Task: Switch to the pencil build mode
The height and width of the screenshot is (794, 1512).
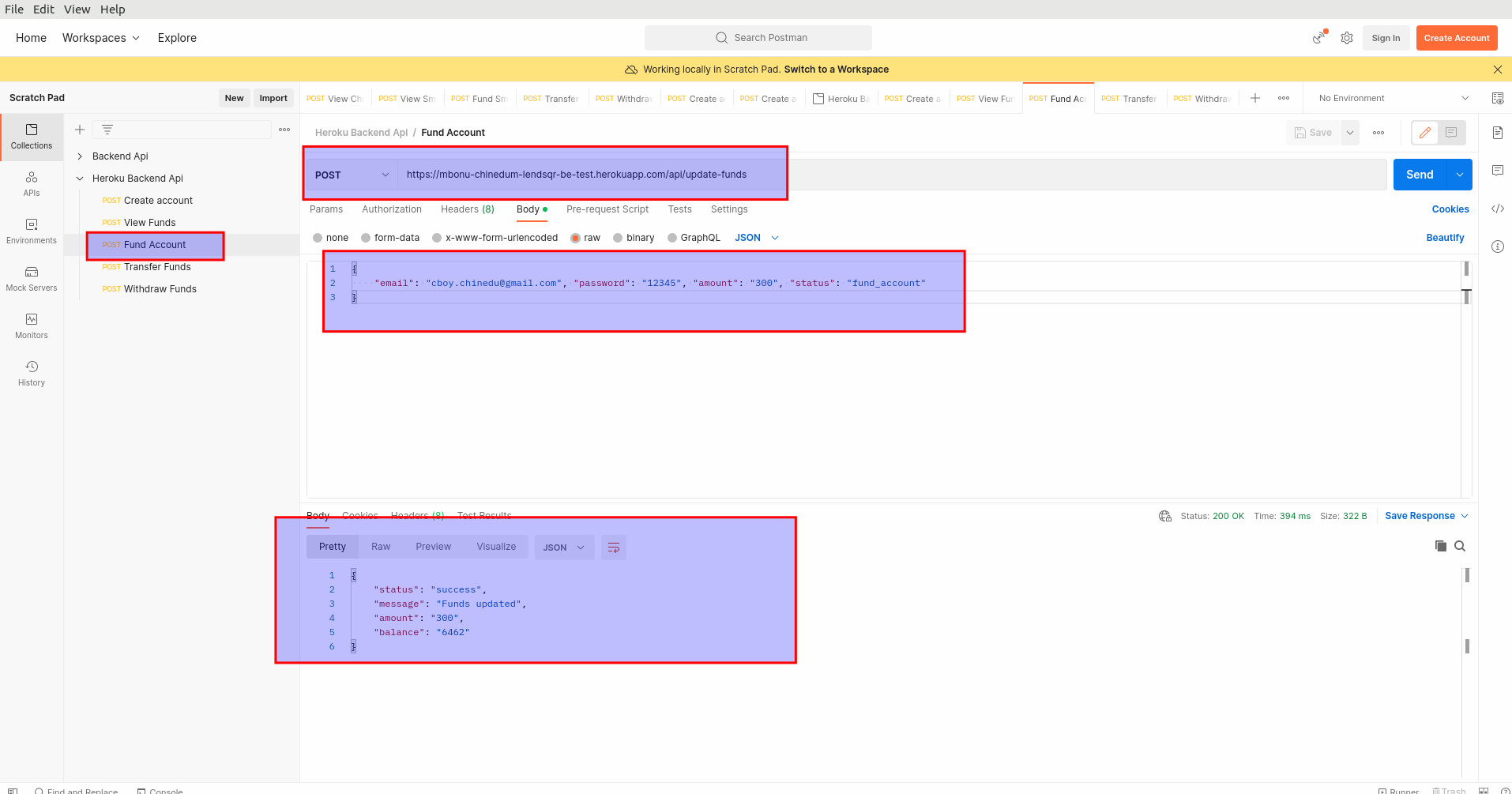Action: click(x=1425, y=133)
